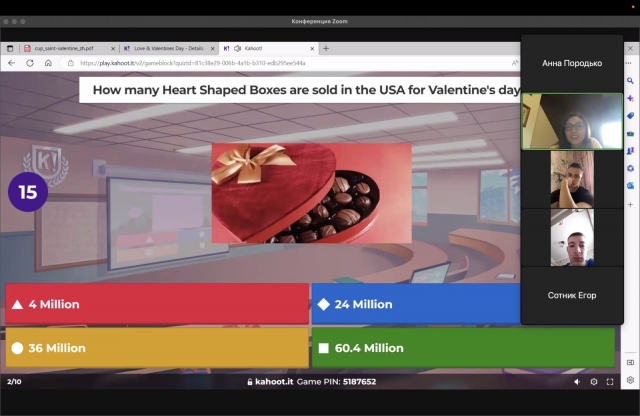Click the 2/10 question counter

(14, 382)
